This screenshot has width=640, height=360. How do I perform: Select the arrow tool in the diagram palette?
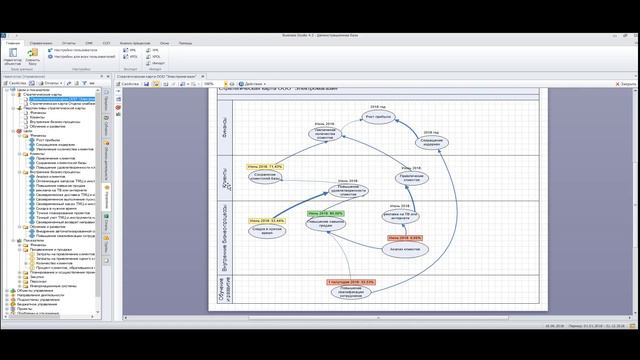click(x=118, y=92)
